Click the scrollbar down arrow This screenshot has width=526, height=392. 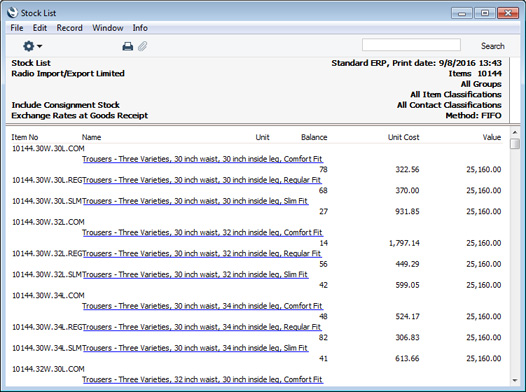tap(515, 381)
